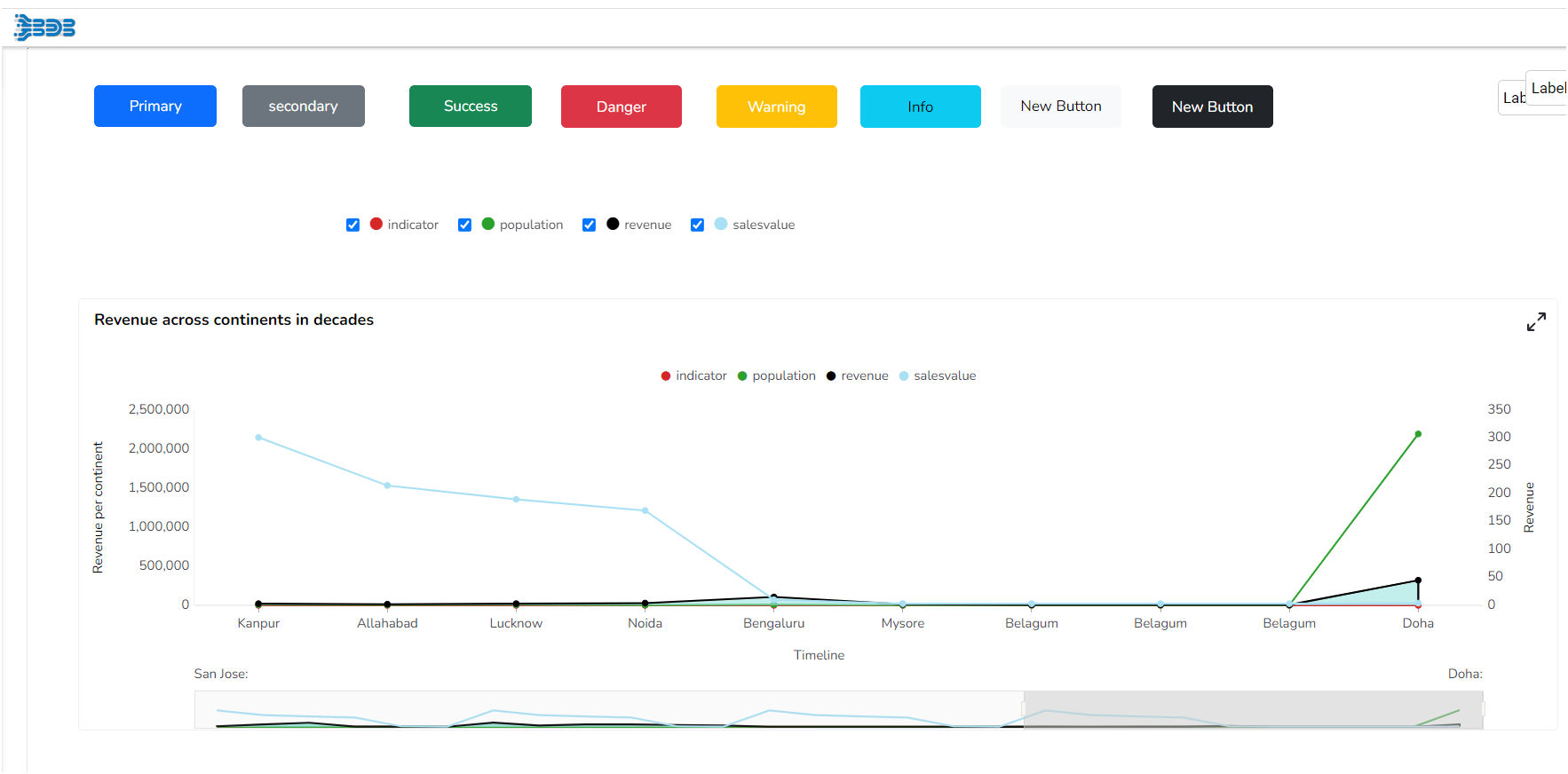Image resolution: width=1568 pixels, height=774 pixels.
Task: Click the Bengaluru x-axis label
Action: point(774,623)
